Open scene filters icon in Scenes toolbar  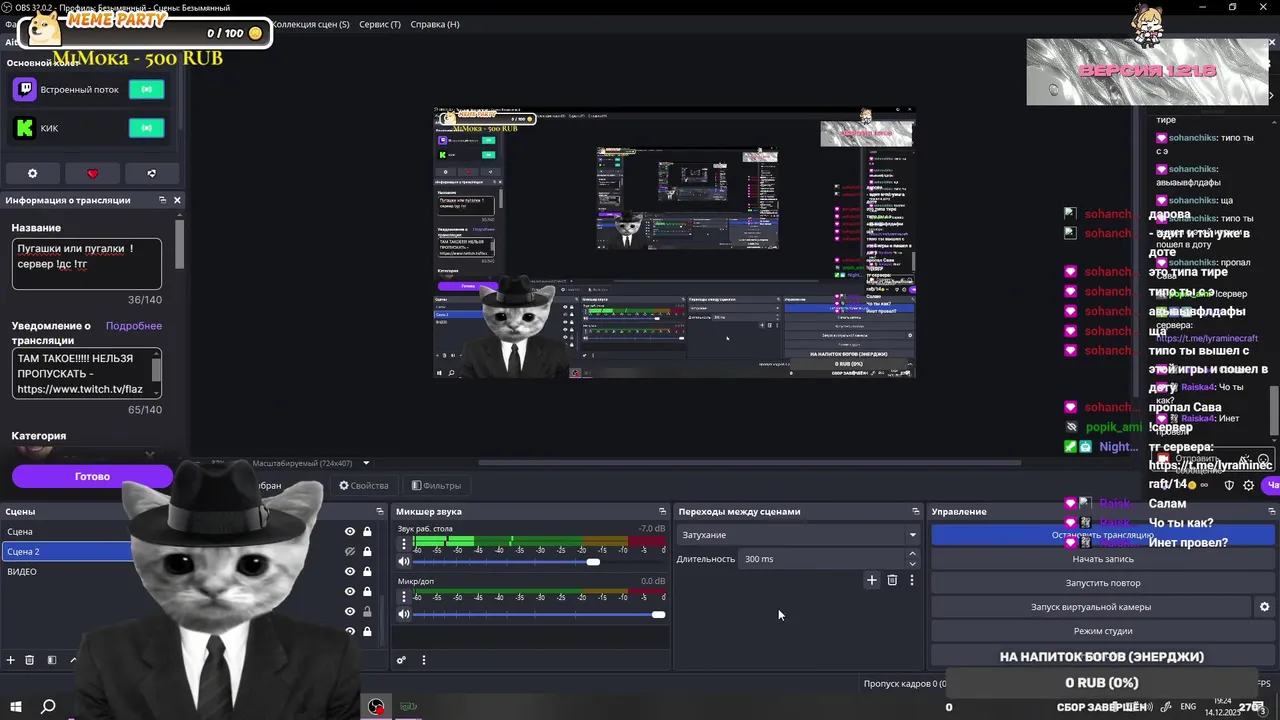[x=51, y=660]
